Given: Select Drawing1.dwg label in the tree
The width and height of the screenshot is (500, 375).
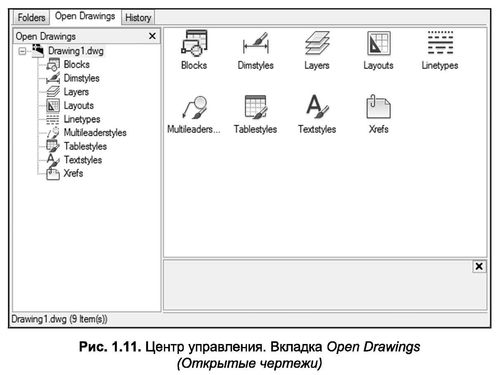Looking at the screenshot, I should (76, 51).
